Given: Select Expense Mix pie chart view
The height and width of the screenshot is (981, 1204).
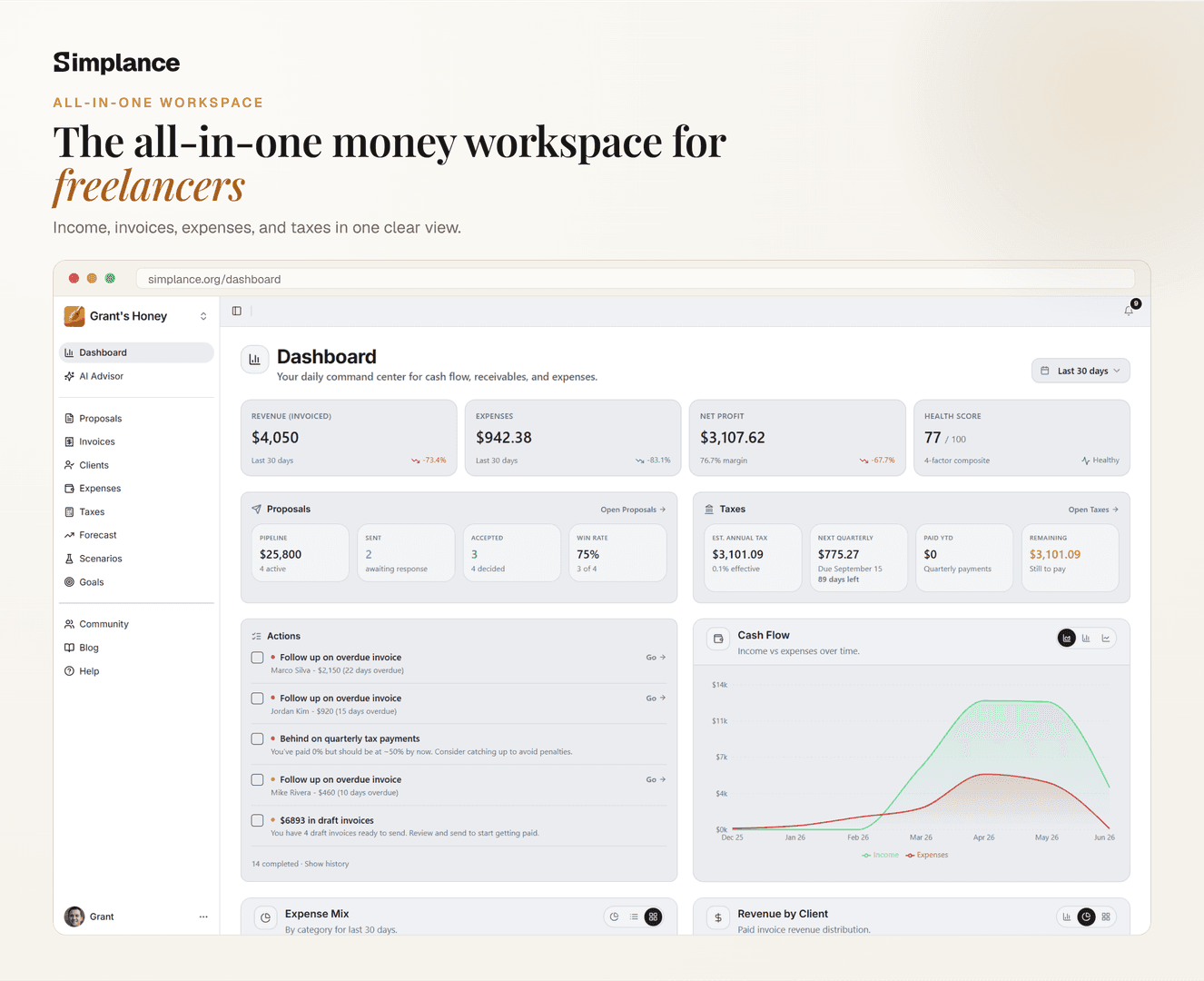Looking at the screenshot, I should pyautogui.click(x=615, y=917).
